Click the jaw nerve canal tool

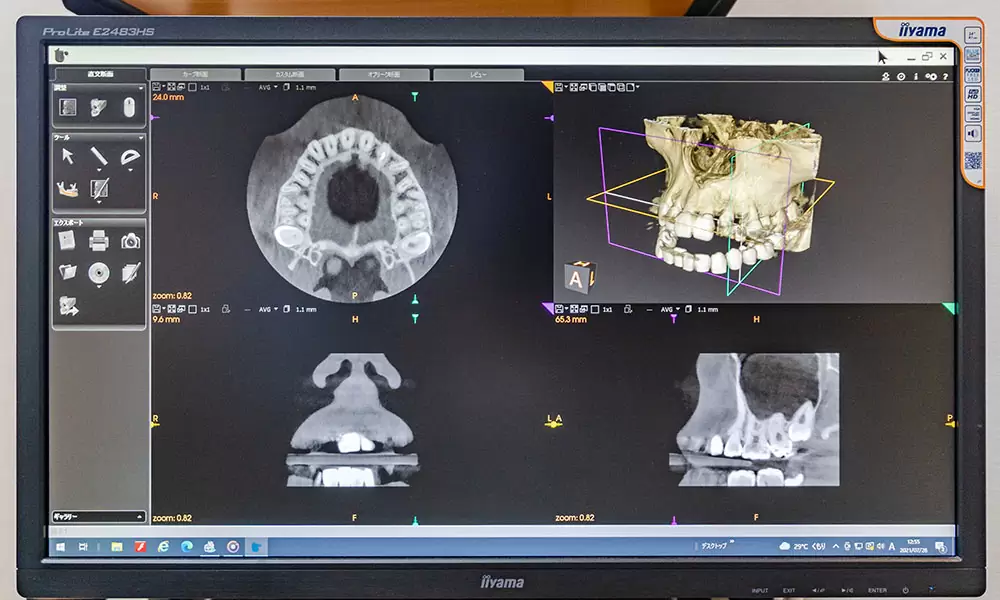[68, 188]
